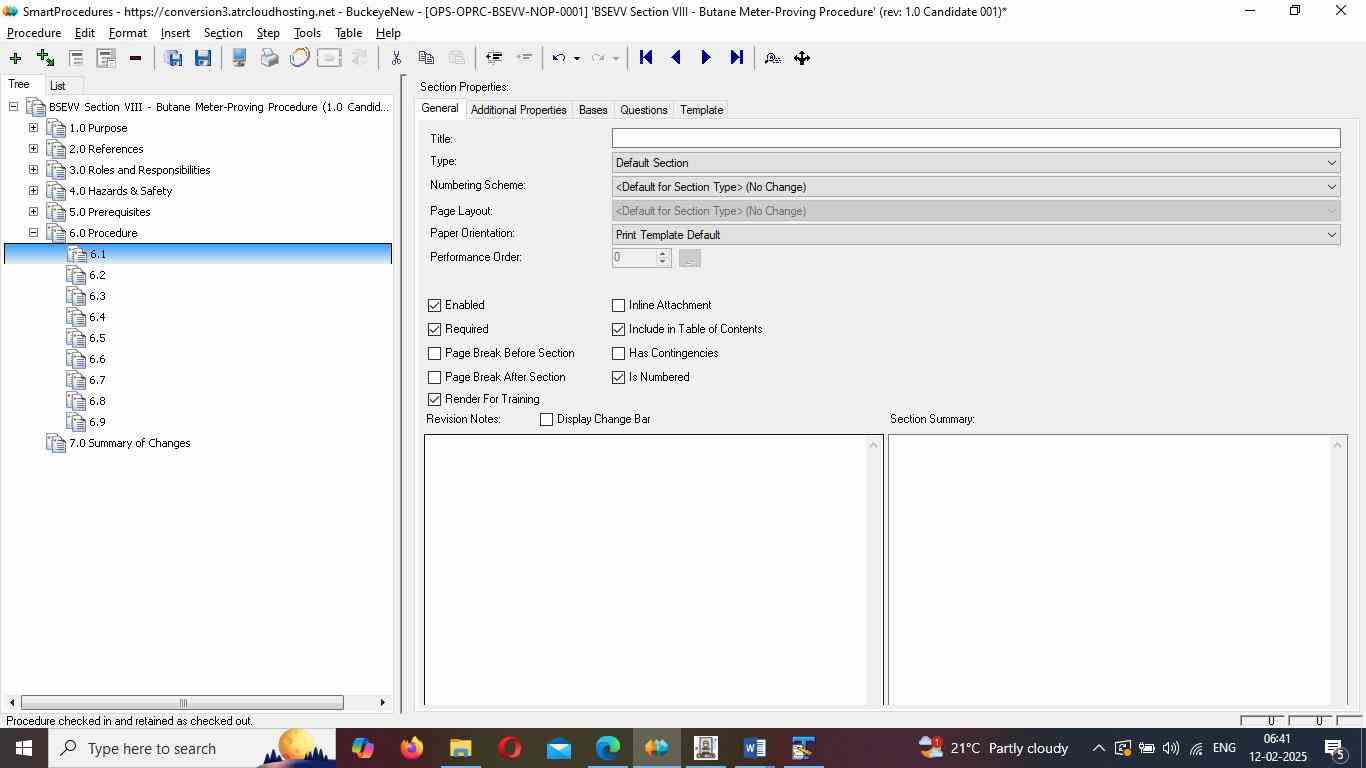Open the Opera browser taskbar icon

click(510, 748)
